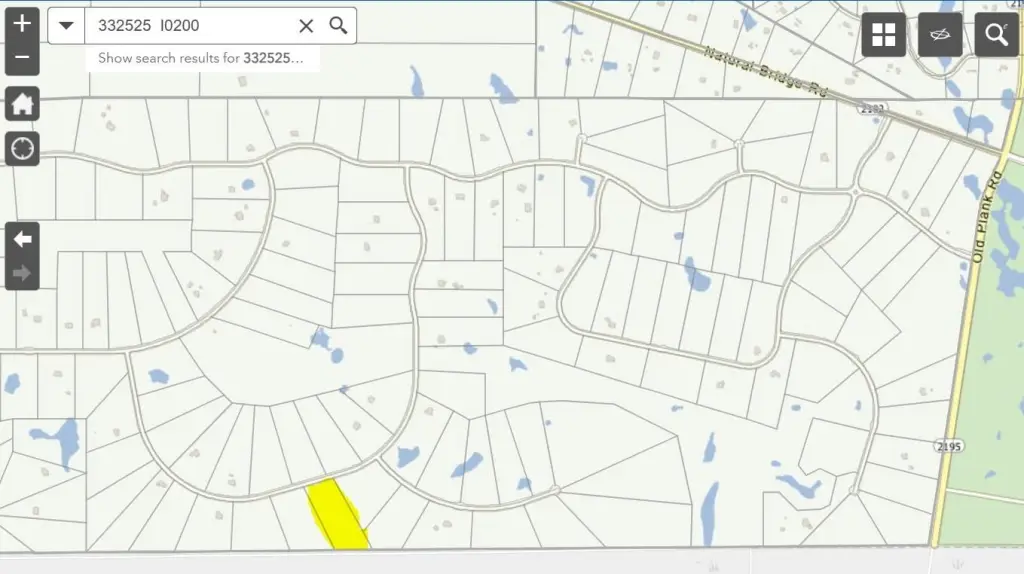The image size is (1024, 574).
Task: Zoom out with the minus button
Action: (x=22, y=59)
